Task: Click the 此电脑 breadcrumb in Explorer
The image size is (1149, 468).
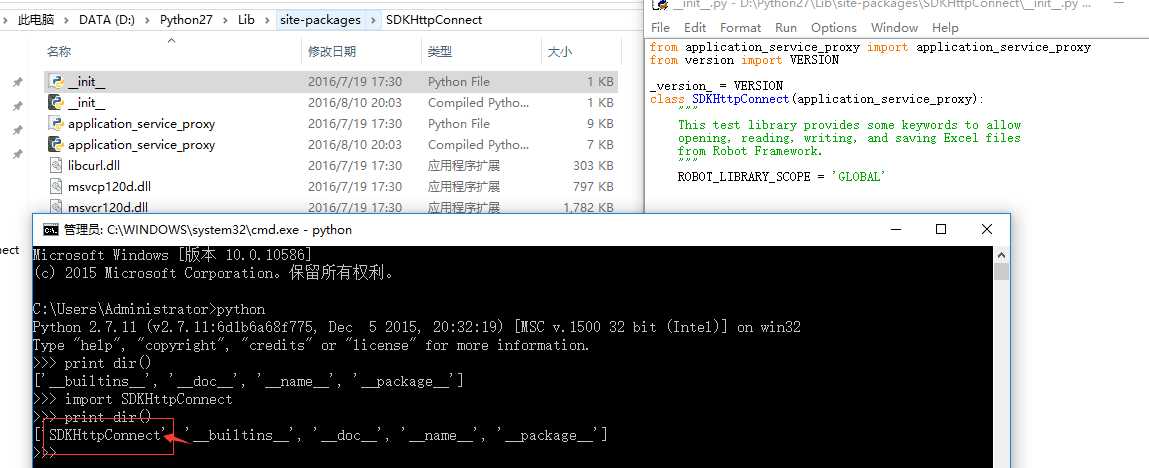Action: click(x=36, y=20)
